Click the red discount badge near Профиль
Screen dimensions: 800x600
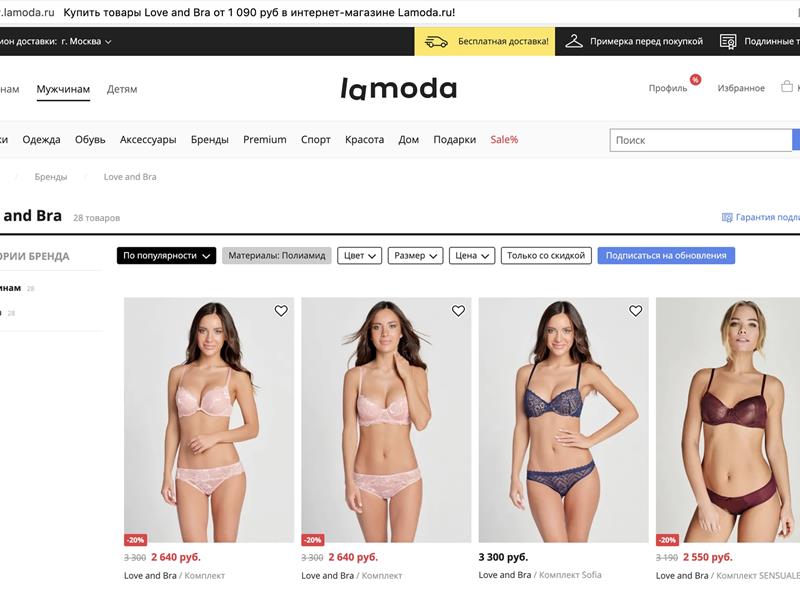click(x=695, y=80)
